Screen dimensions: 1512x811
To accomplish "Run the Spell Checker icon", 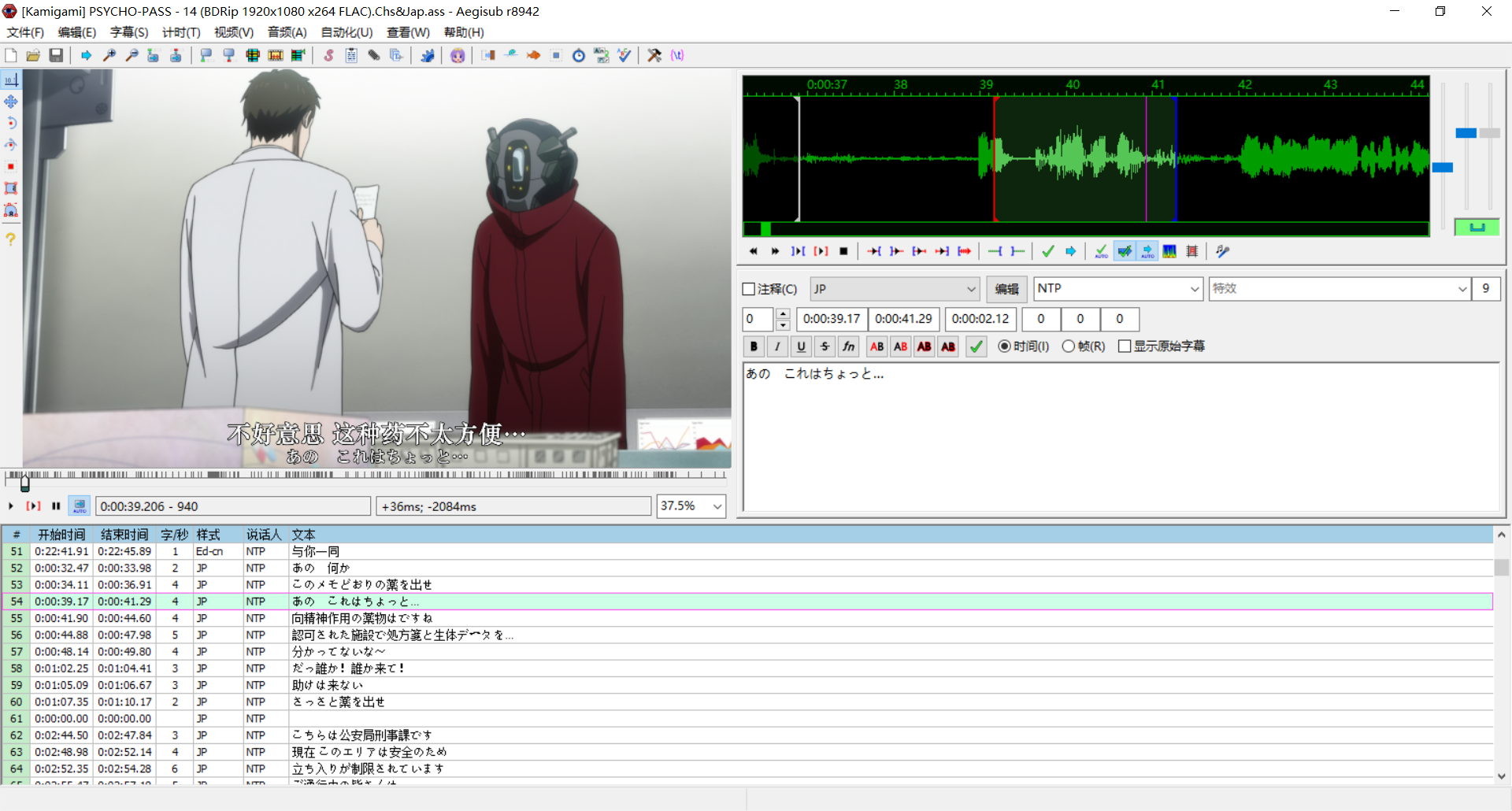I will 624,55.
